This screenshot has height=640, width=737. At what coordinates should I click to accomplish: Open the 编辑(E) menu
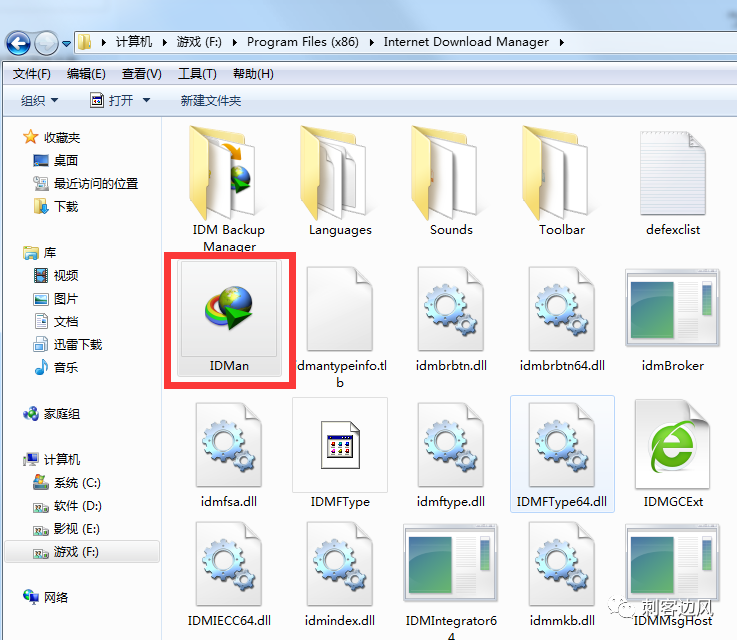[86, 74]
